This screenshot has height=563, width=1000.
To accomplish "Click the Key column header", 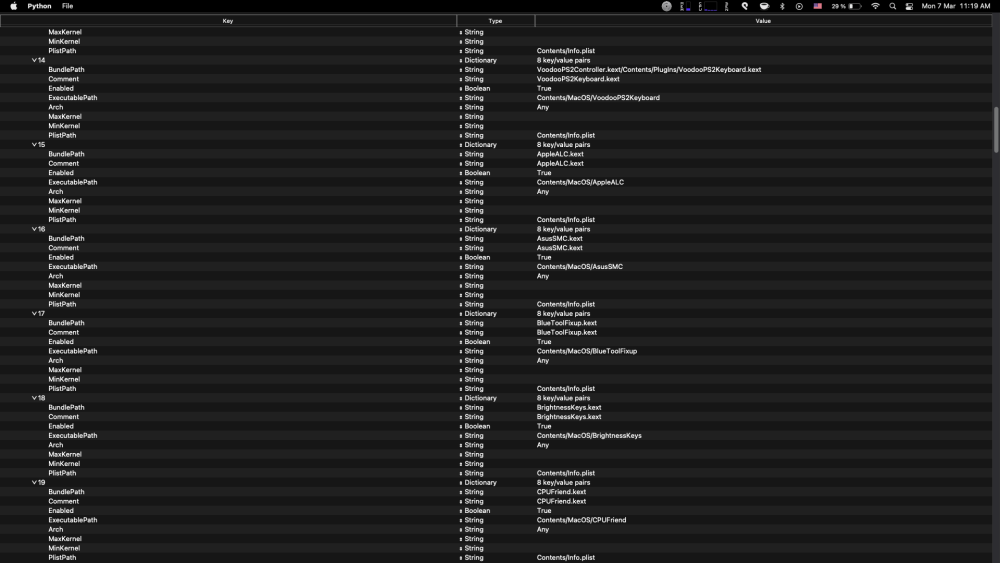I will (x=228, y=21).
